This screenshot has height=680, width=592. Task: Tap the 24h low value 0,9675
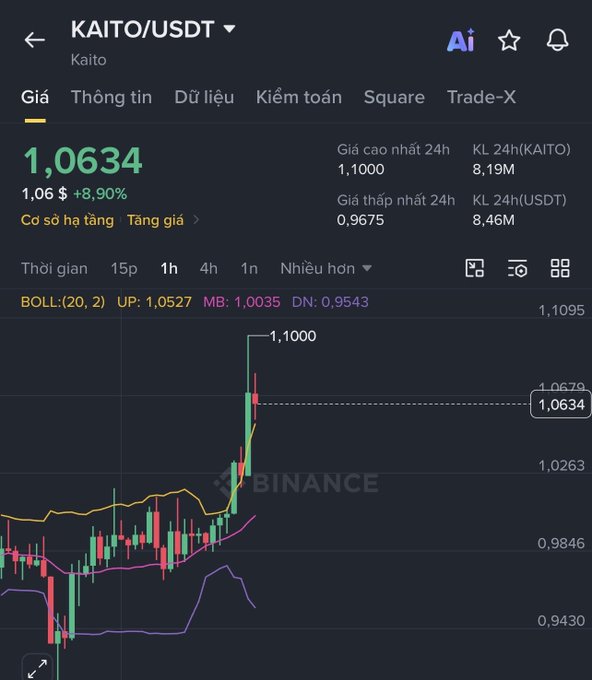[360, 220]
